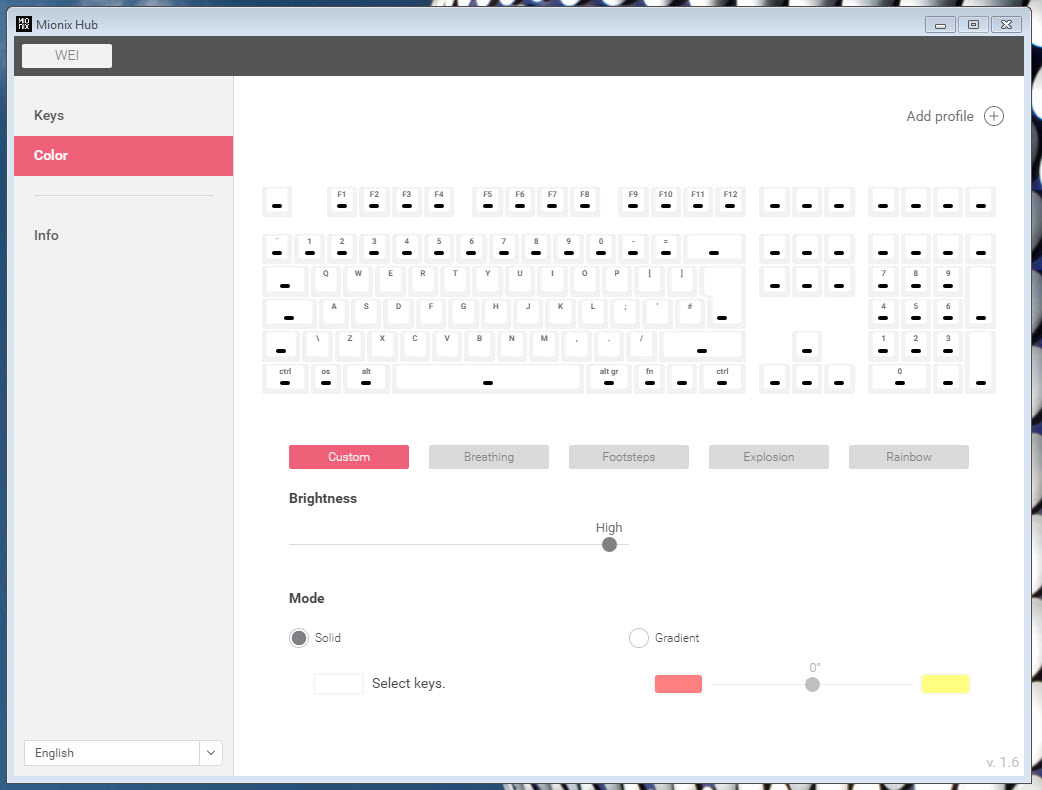The height and width of the screenshot is (790, 1042).
Task: Select the Gradient mode radio button
Action: [x=639, y=638]
